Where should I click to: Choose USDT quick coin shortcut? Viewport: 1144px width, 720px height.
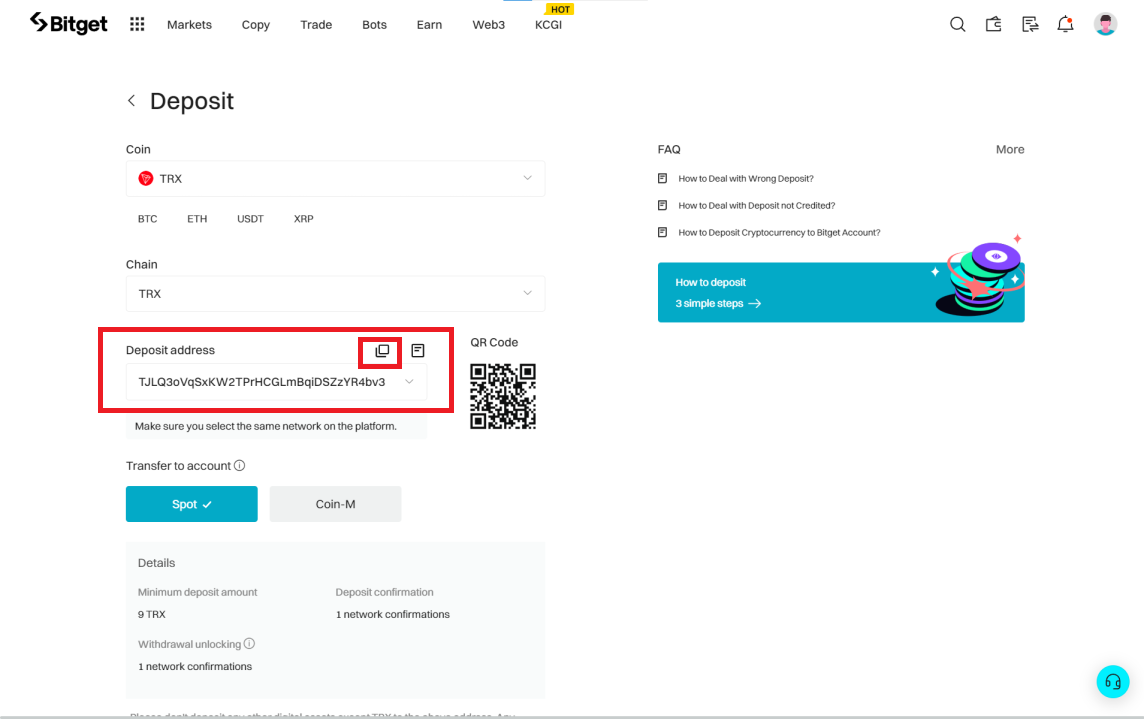pyautogui.click(x=250, y=219)
